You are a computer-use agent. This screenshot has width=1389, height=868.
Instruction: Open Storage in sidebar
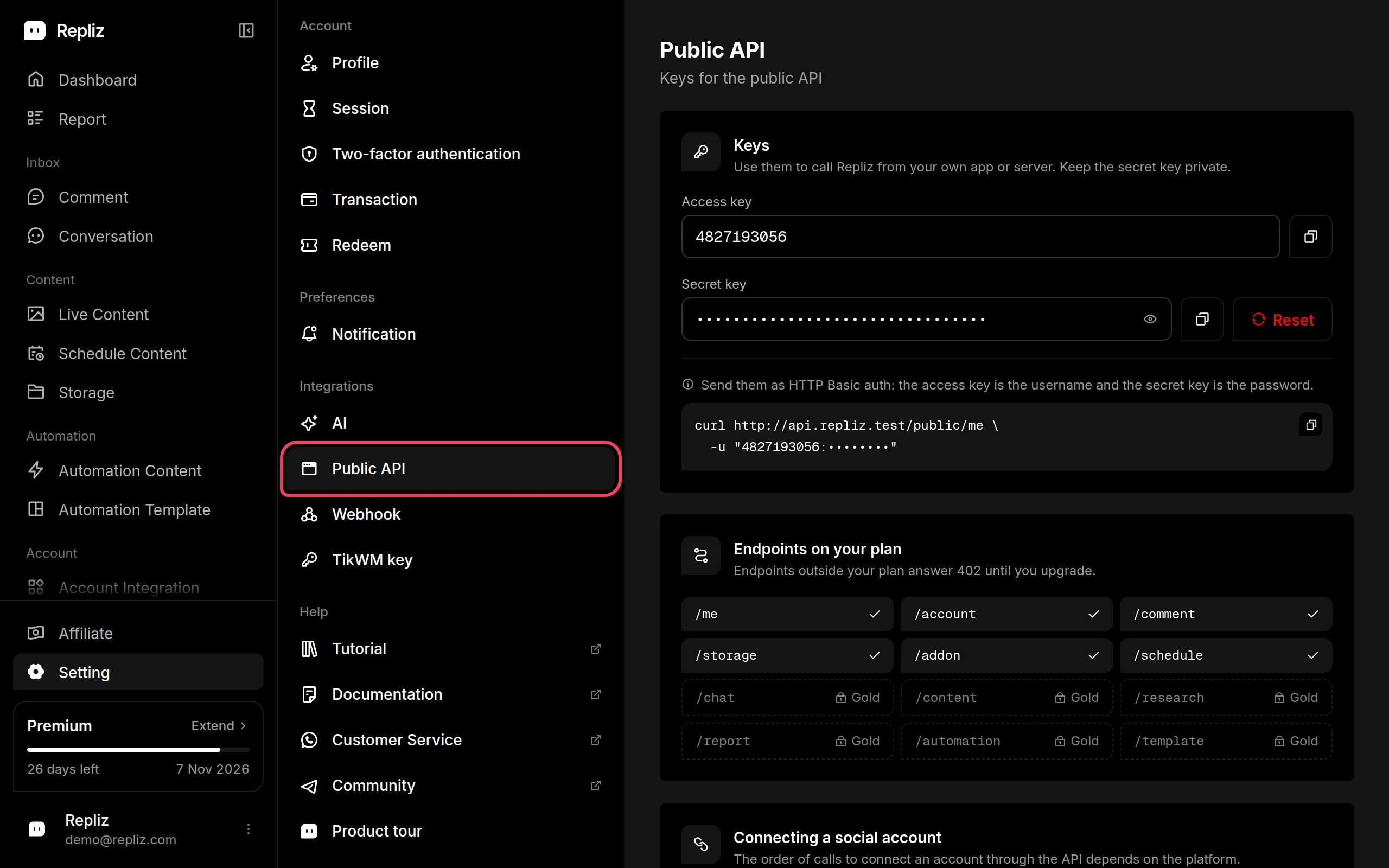138,393
